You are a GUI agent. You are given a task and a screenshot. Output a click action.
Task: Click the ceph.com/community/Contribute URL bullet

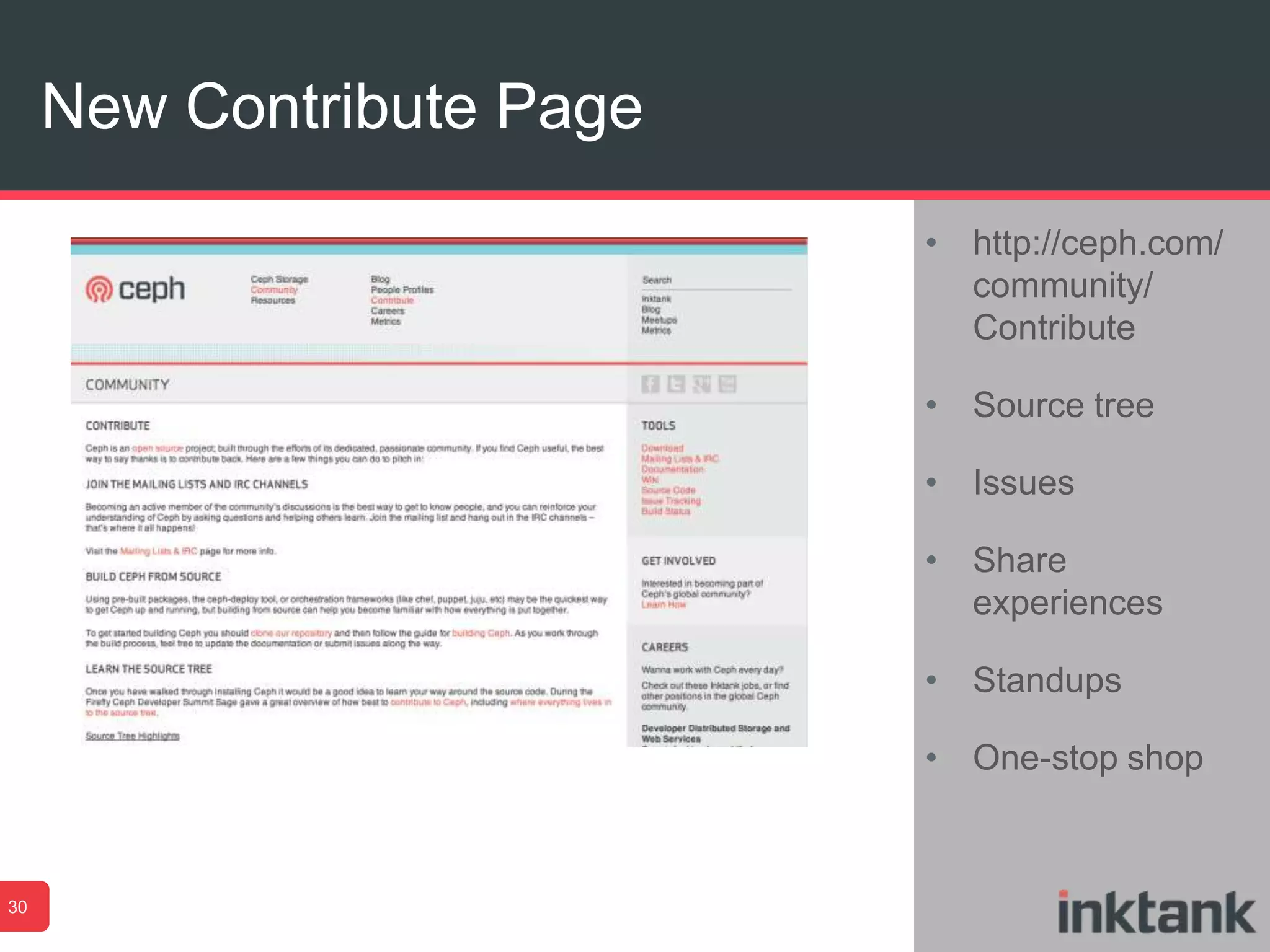[x=1098, y=285]
